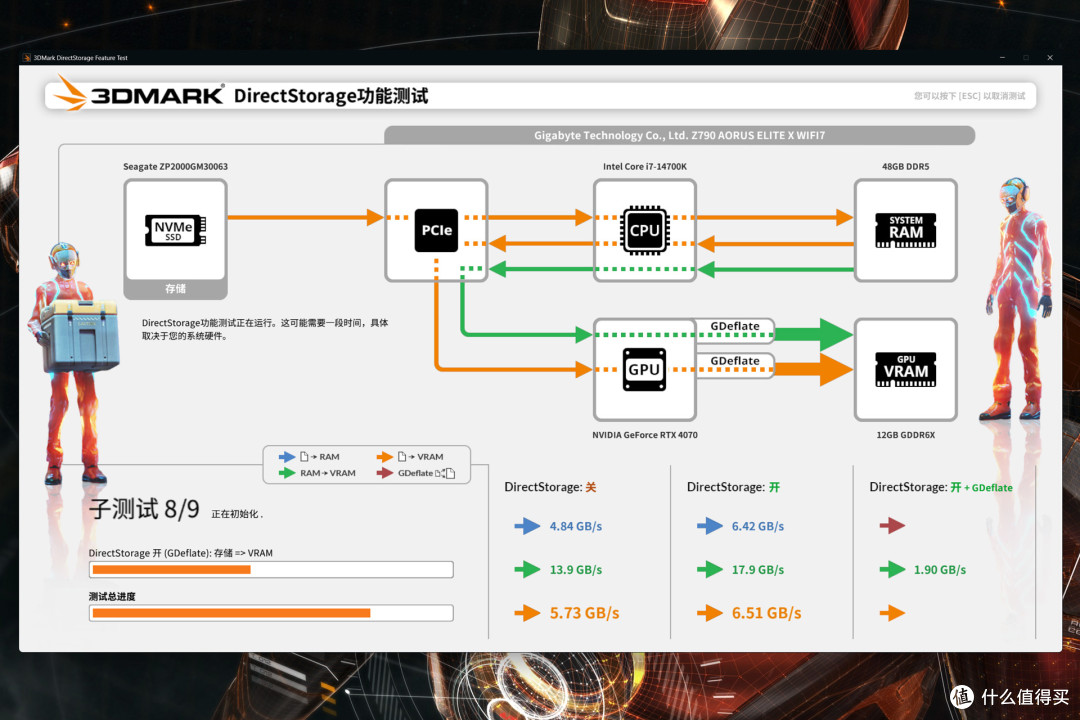Click the 12GB GDDR6X label
The width and height of the screenshot is (1080, 720).
905,435
